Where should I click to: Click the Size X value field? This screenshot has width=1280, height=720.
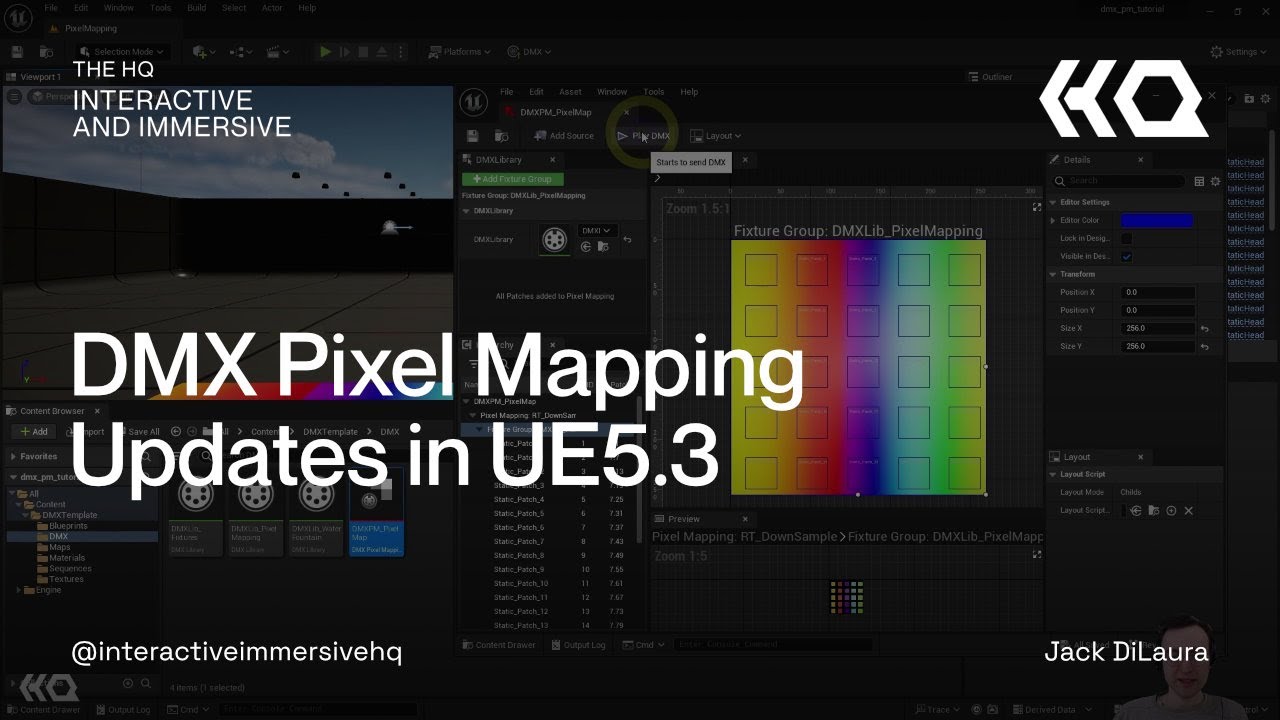tap(1158, 328)
